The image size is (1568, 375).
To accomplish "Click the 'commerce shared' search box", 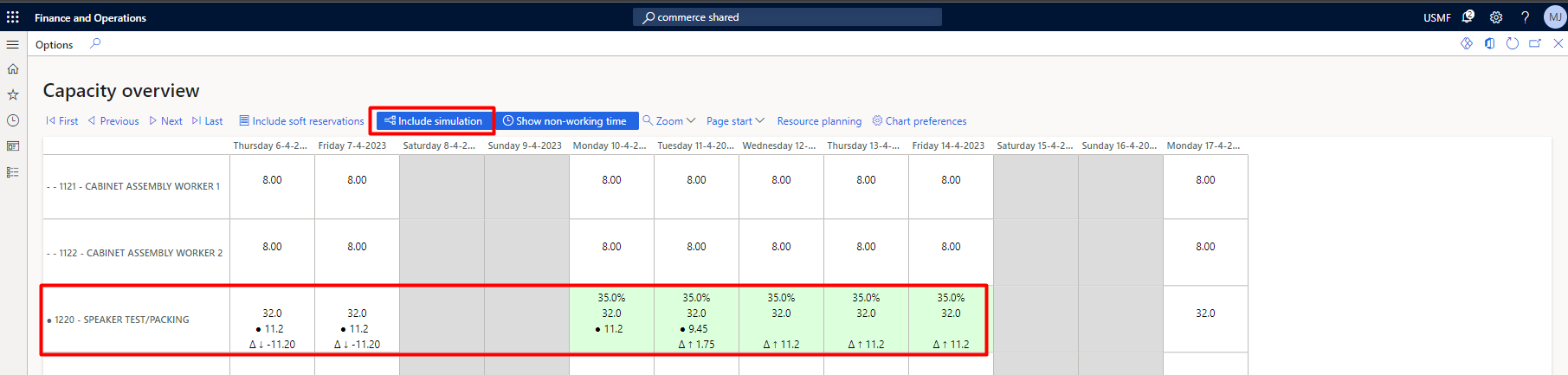I will click(x=787, y=17).
